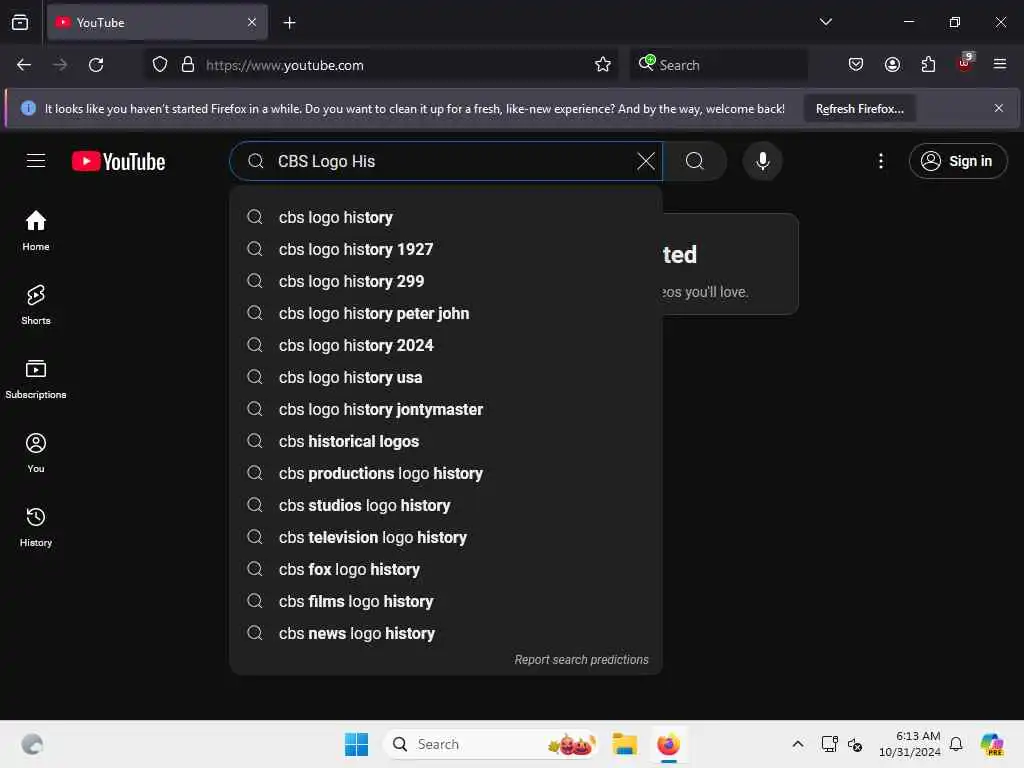Viewport: 1024px width, 768px height.
Task: Open Firefox application menu
Action: point(1000,65)
